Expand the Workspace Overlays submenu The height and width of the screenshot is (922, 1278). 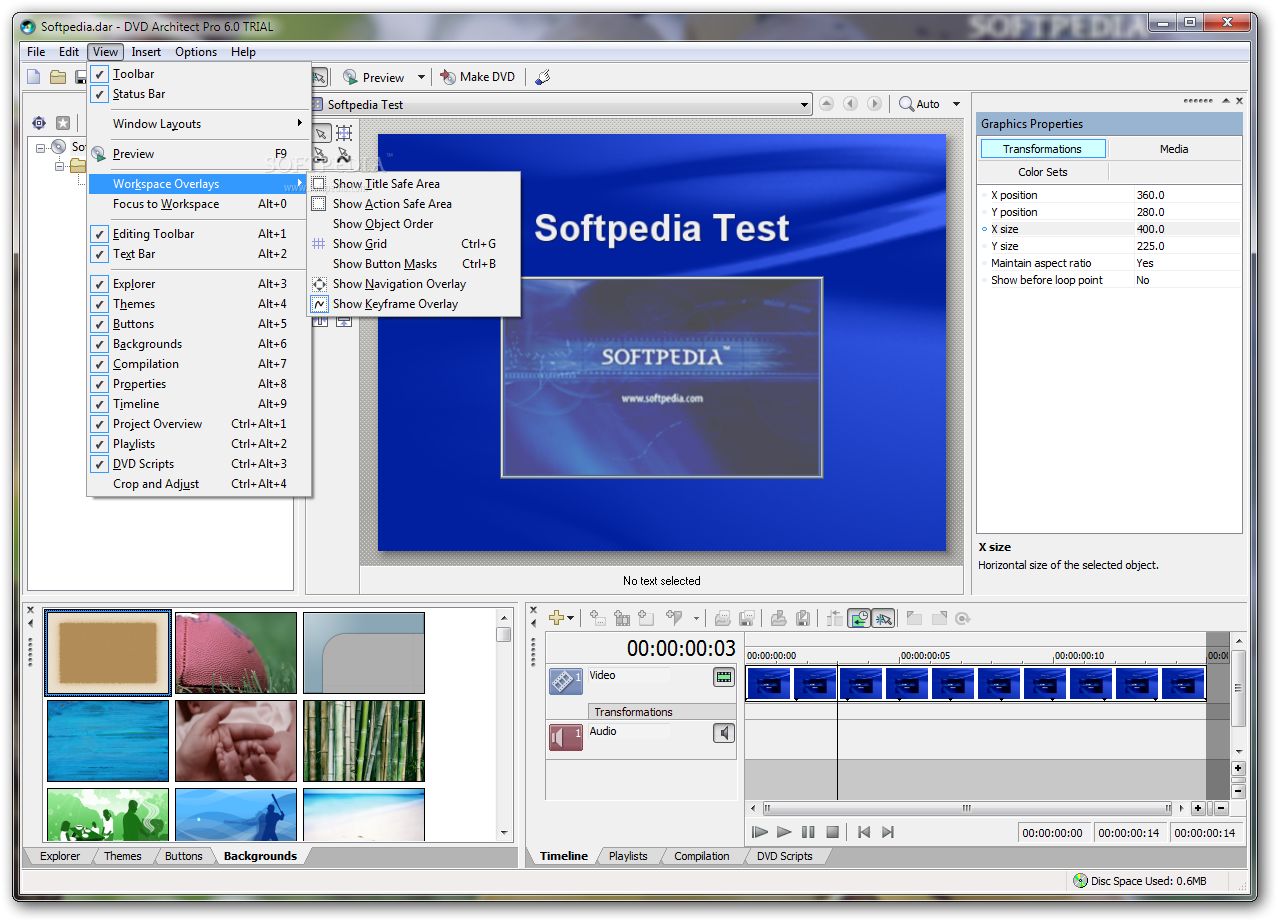(x=200, y=184)
